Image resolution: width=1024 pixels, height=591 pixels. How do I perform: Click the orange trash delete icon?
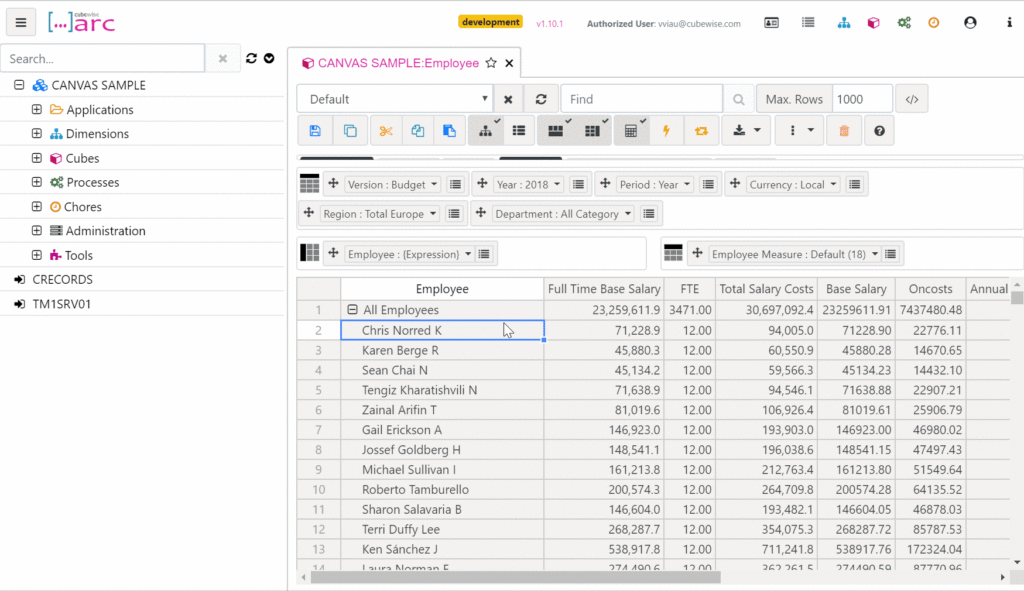844,131
